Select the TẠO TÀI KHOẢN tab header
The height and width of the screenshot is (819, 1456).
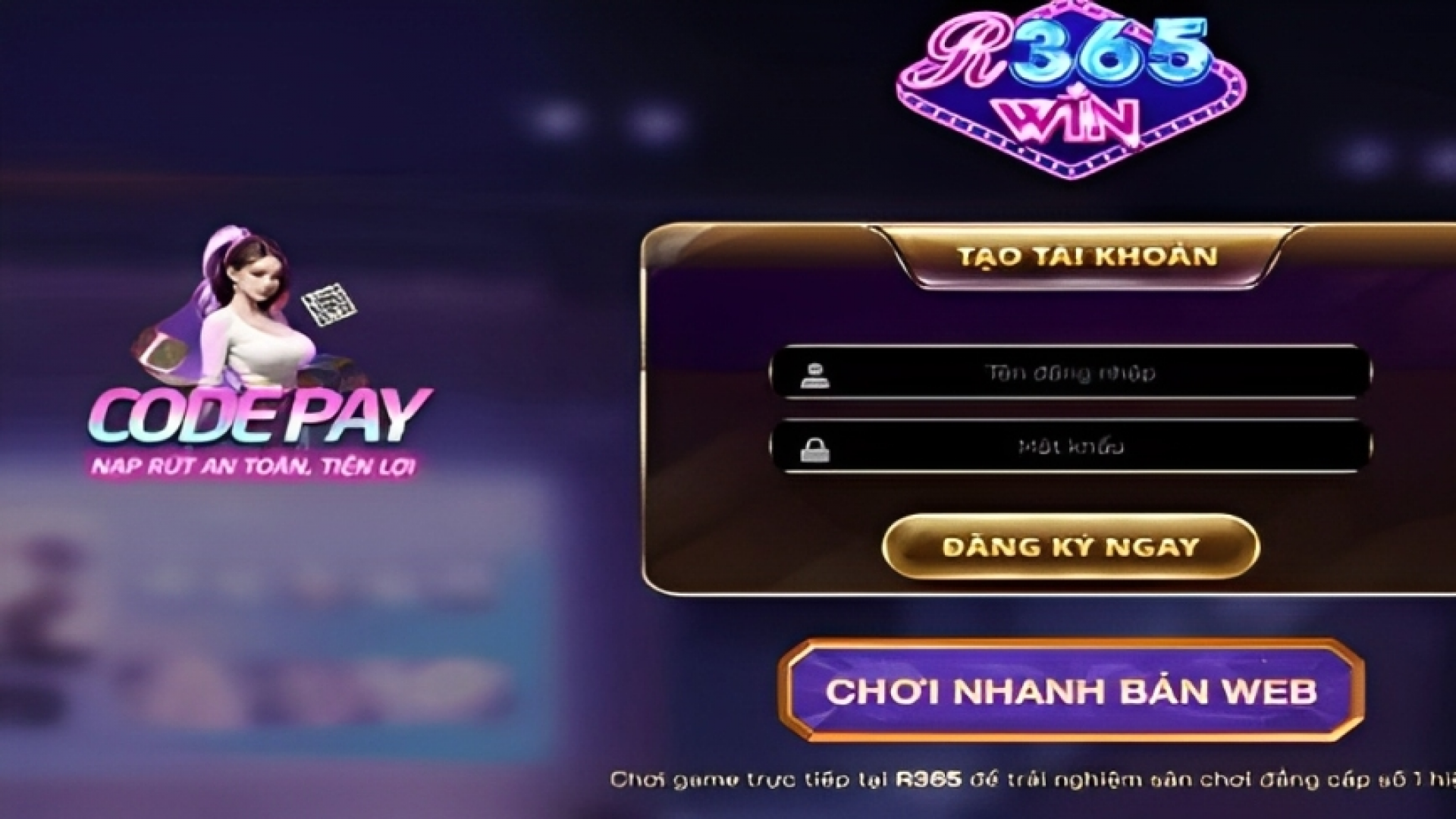[x=1087, y=256]
